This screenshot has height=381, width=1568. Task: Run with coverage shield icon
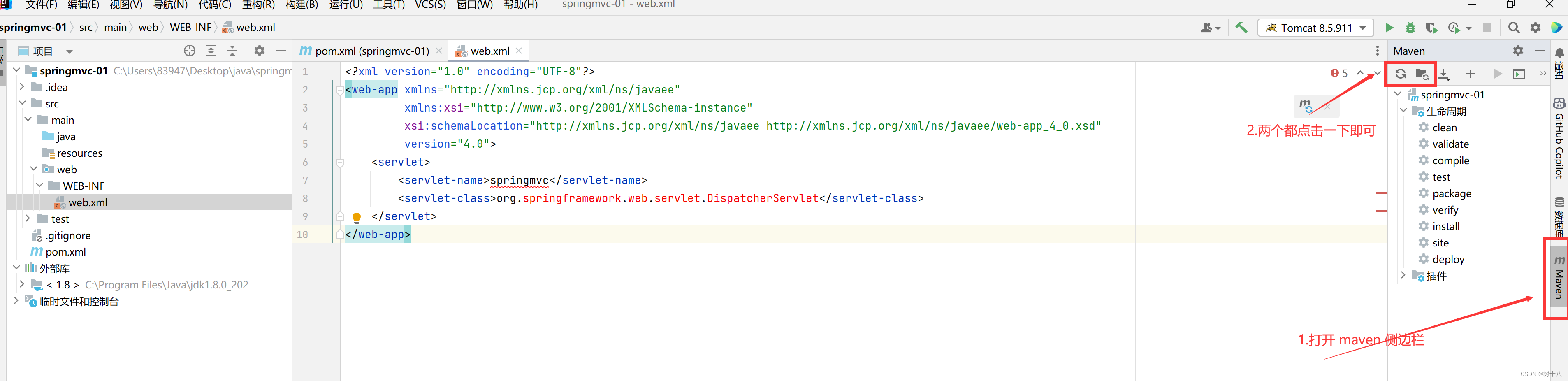[1431, 28]
